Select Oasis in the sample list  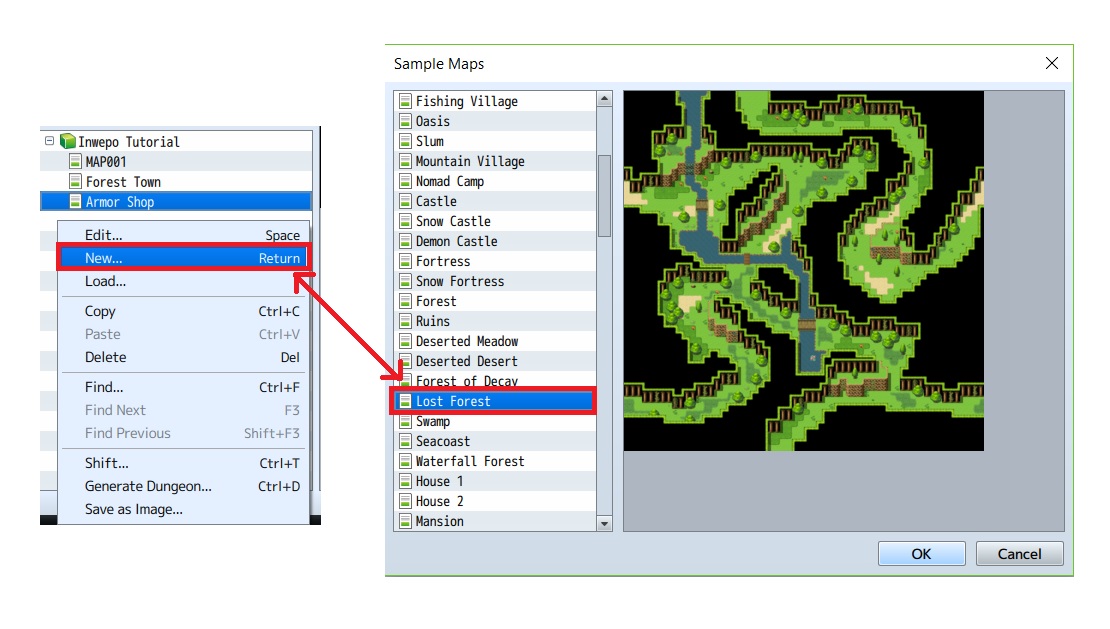click(496, 121)
